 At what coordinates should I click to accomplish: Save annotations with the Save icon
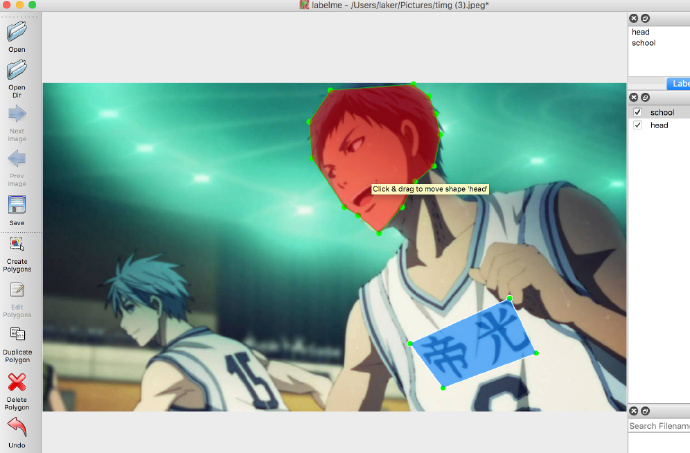(17, 210)
